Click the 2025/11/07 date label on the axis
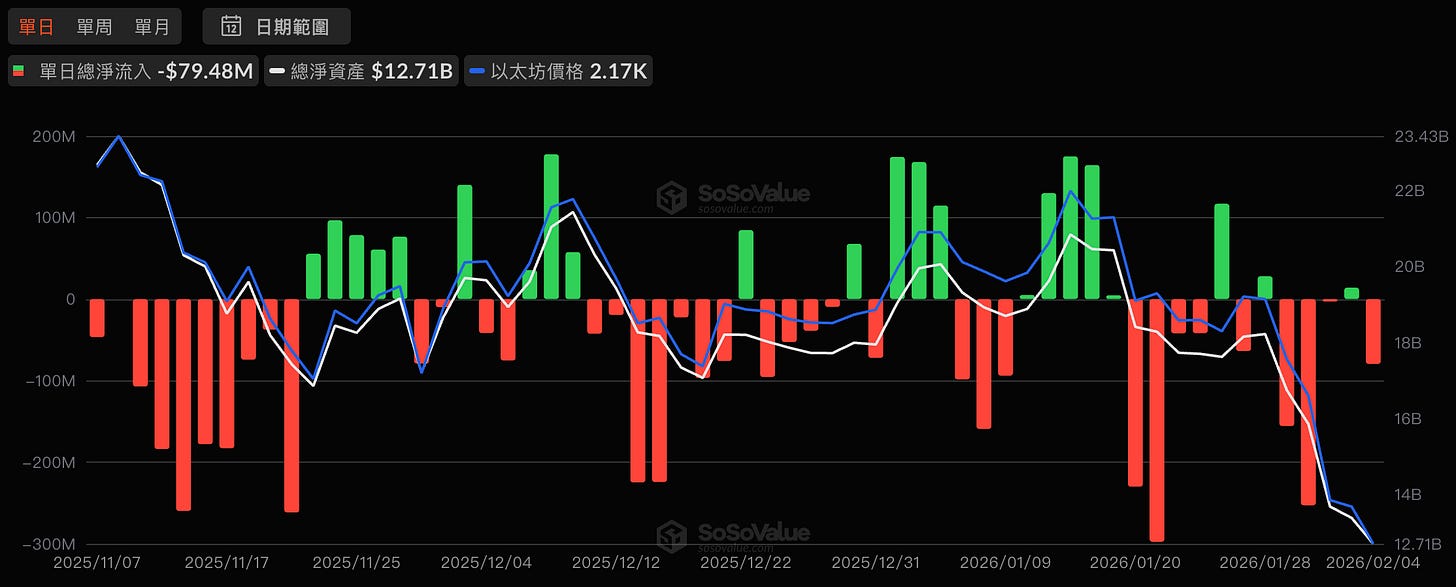Screen dimensions: 1456x587 click(94, 562)
